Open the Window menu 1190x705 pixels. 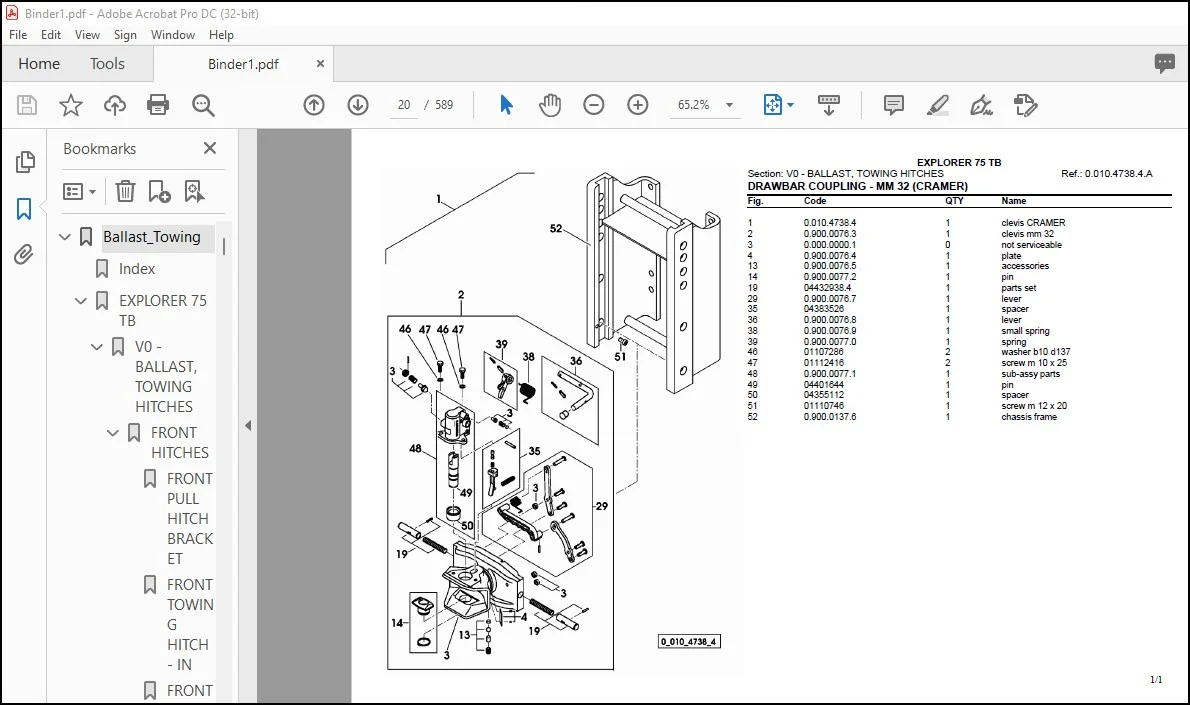(x=173, y=35)
